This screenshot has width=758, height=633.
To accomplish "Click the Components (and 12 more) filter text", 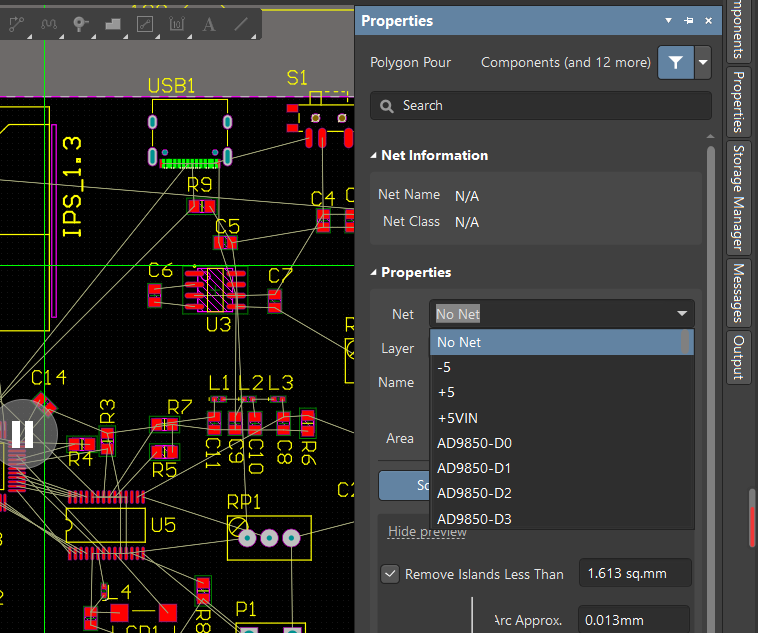I will pos(566,62).
